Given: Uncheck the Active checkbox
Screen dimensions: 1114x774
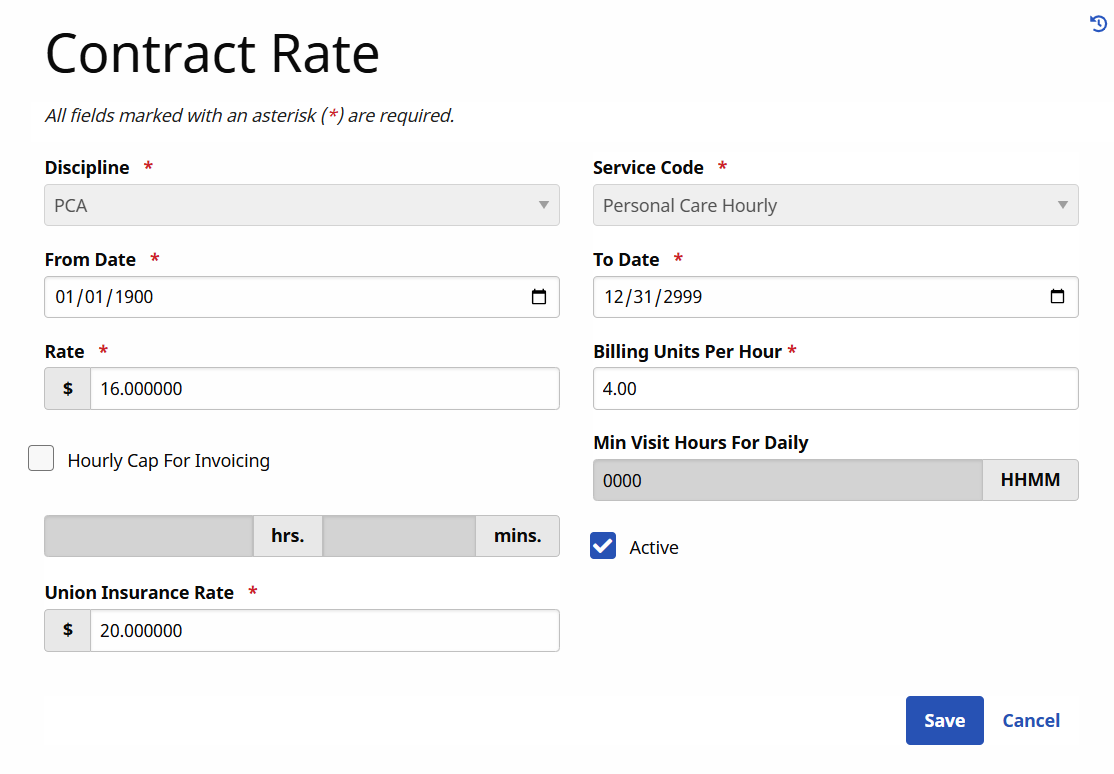Looking at the screenshot, I should point(602,546).
